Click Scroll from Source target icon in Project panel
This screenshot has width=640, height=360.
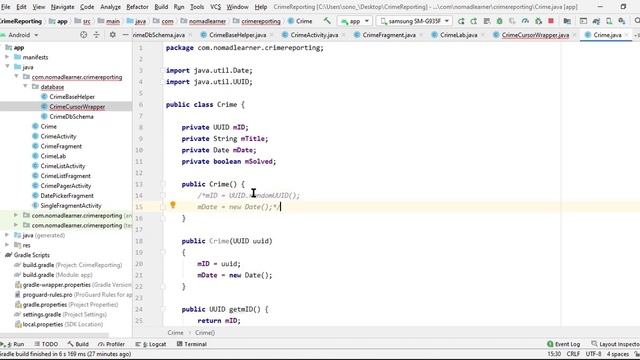84,35
